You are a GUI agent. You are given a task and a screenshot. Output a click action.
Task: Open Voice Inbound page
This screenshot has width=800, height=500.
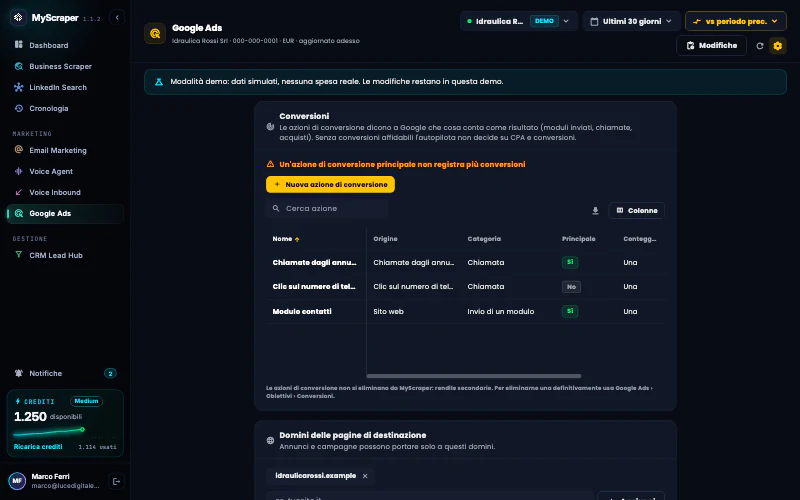65,192
